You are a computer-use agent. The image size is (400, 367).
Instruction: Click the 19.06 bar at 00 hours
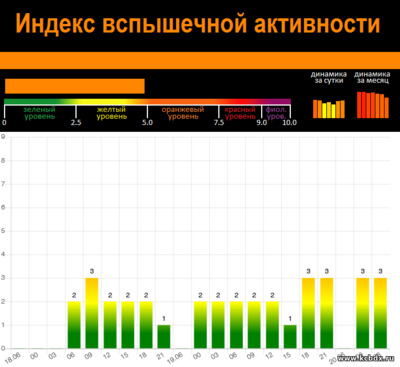[200, 325]
